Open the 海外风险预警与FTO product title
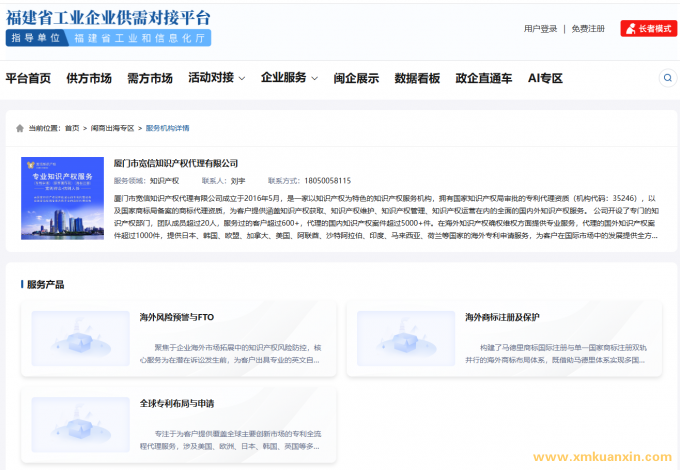Image resolution: width=680 pixels, height=470 pixels. tap(177, 317)
